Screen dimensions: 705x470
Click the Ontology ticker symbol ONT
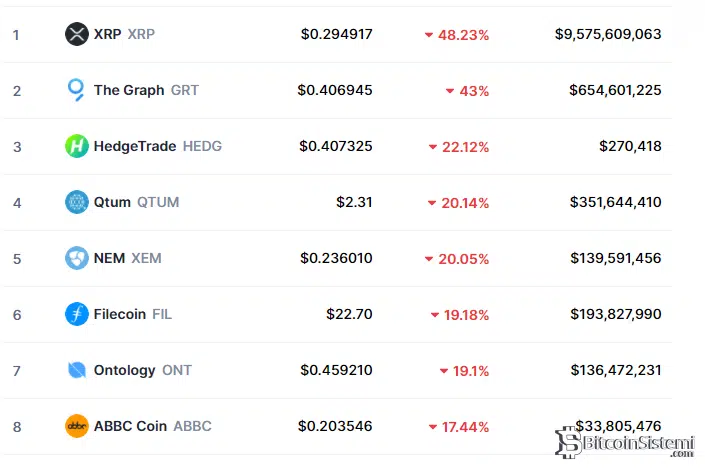176,370
